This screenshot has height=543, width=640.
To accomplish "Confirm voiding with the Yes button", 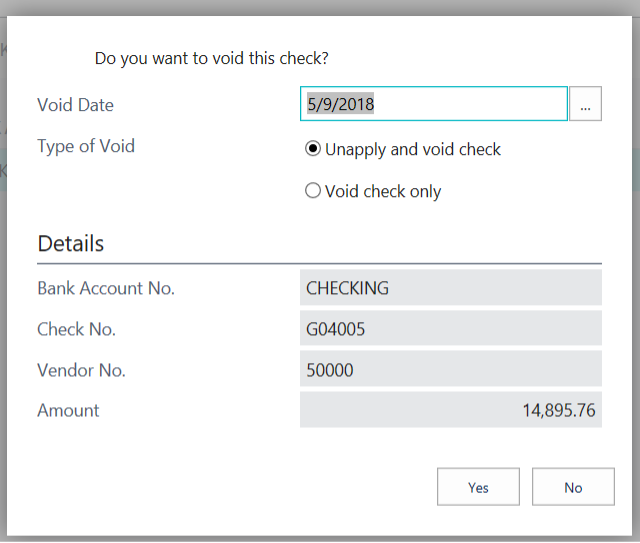I will pyautogui.click(x=478, y=487).
